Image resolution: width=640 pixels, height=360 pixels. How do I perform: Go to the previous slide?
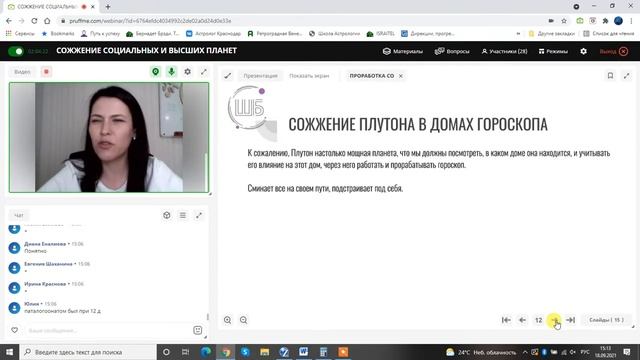(522, 320)
